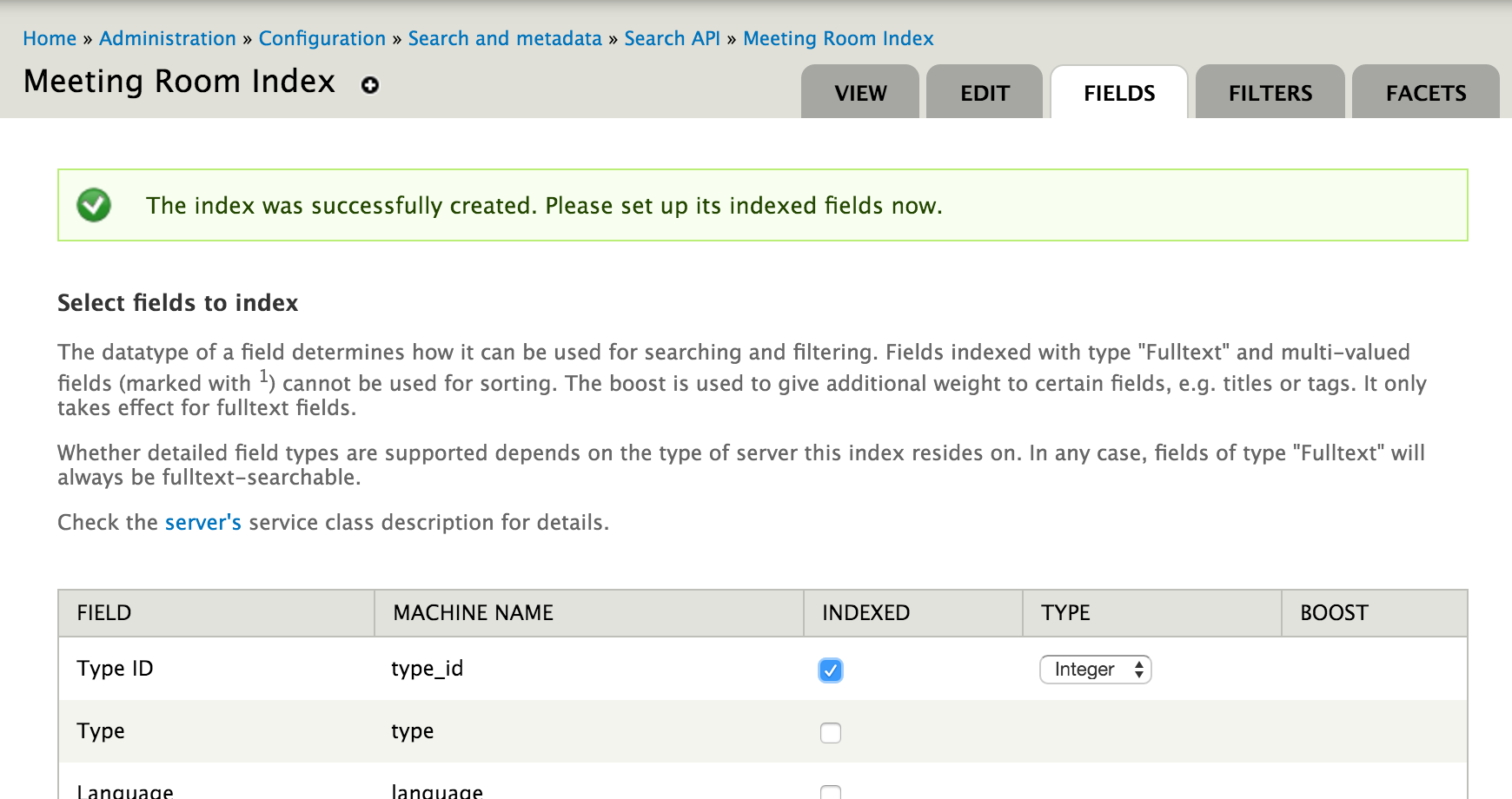Go to the Filters tab
This screenshot has height=799, width=1512.
coord(1270,92)
